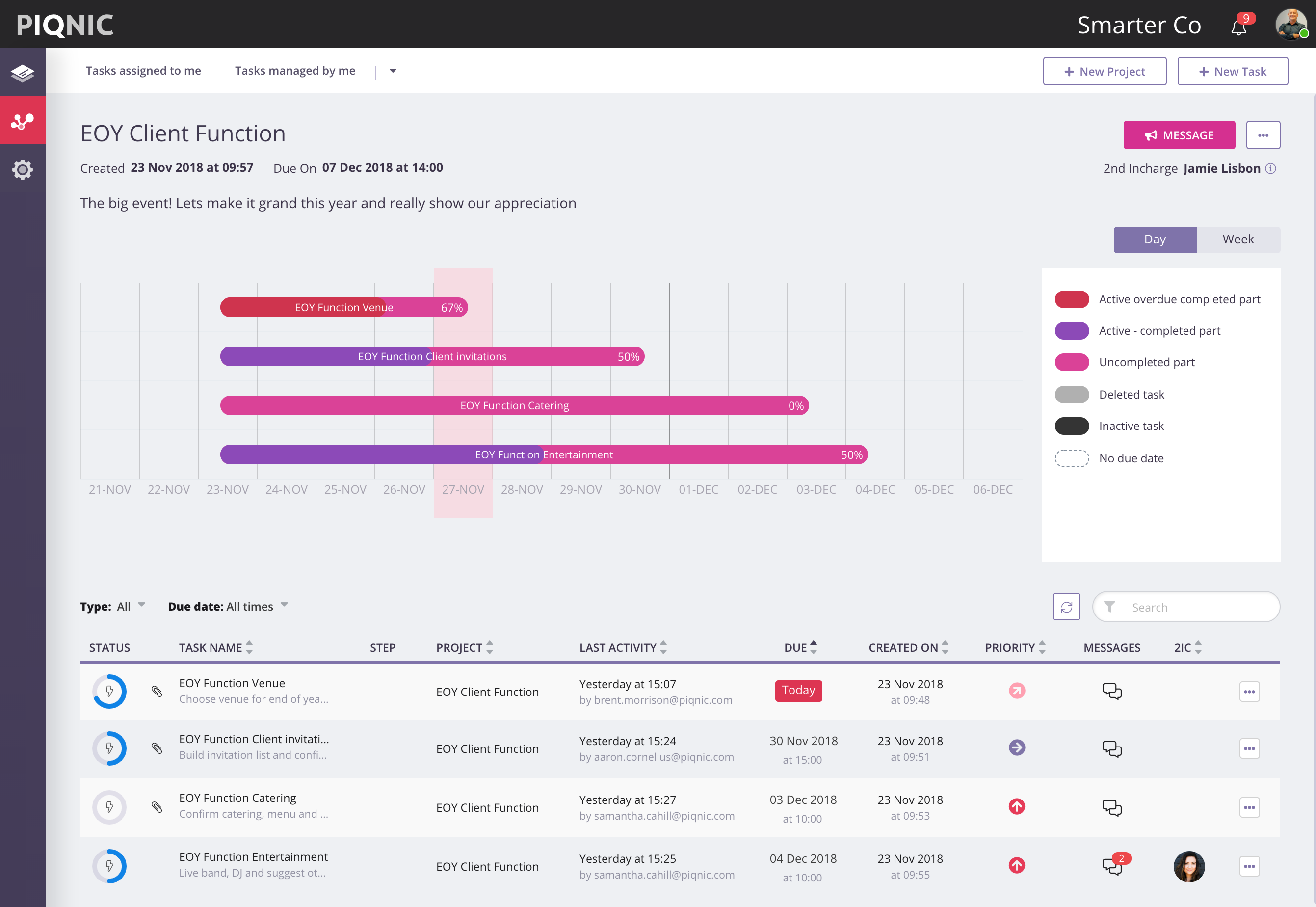Switch to Tasks managed by me
Screen dimensions: 1316x907
(295, 71)
